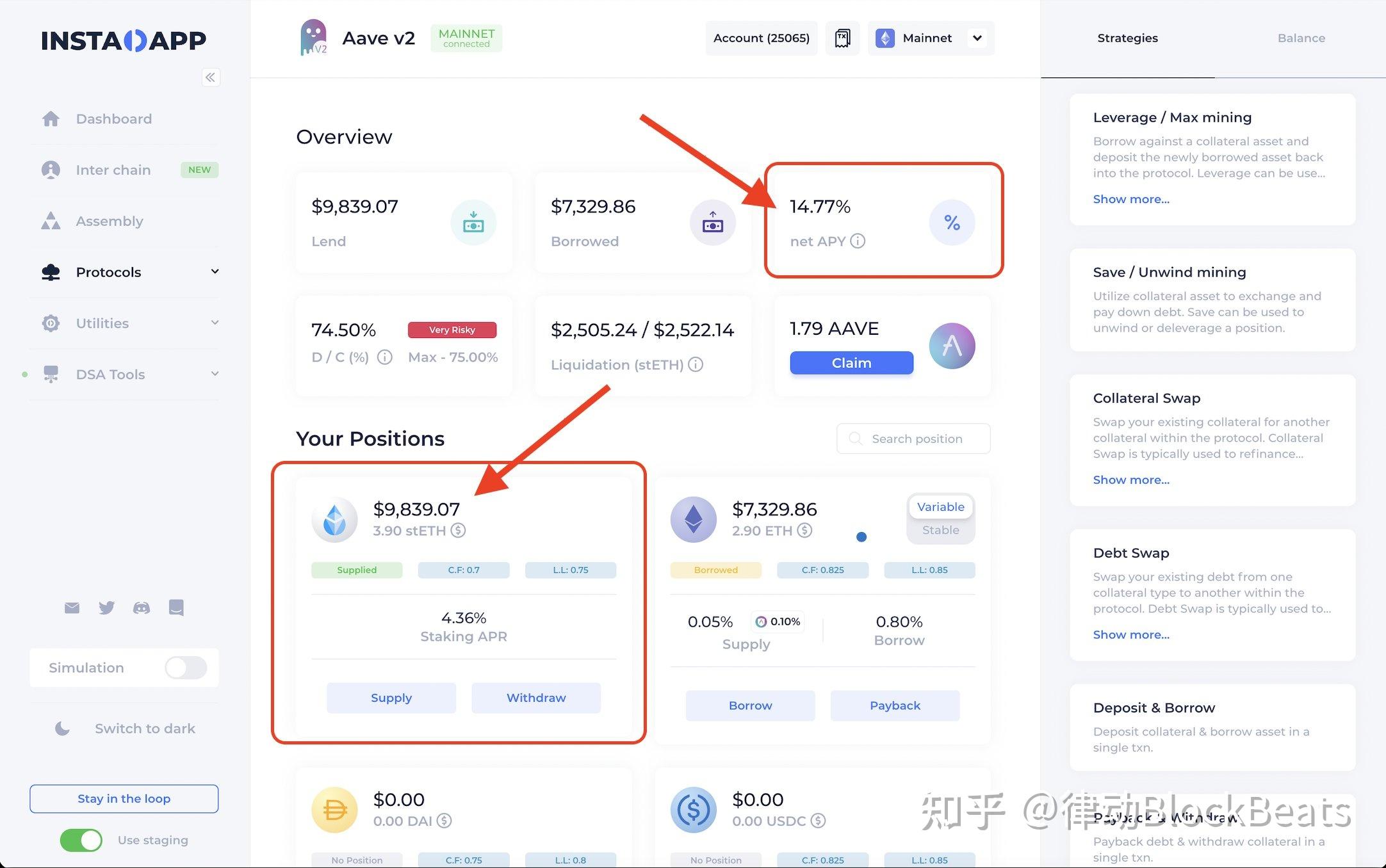This screenshot has height=868, width=1386.
Task: Toggle the Simulation switch
Action: (187, 667)
